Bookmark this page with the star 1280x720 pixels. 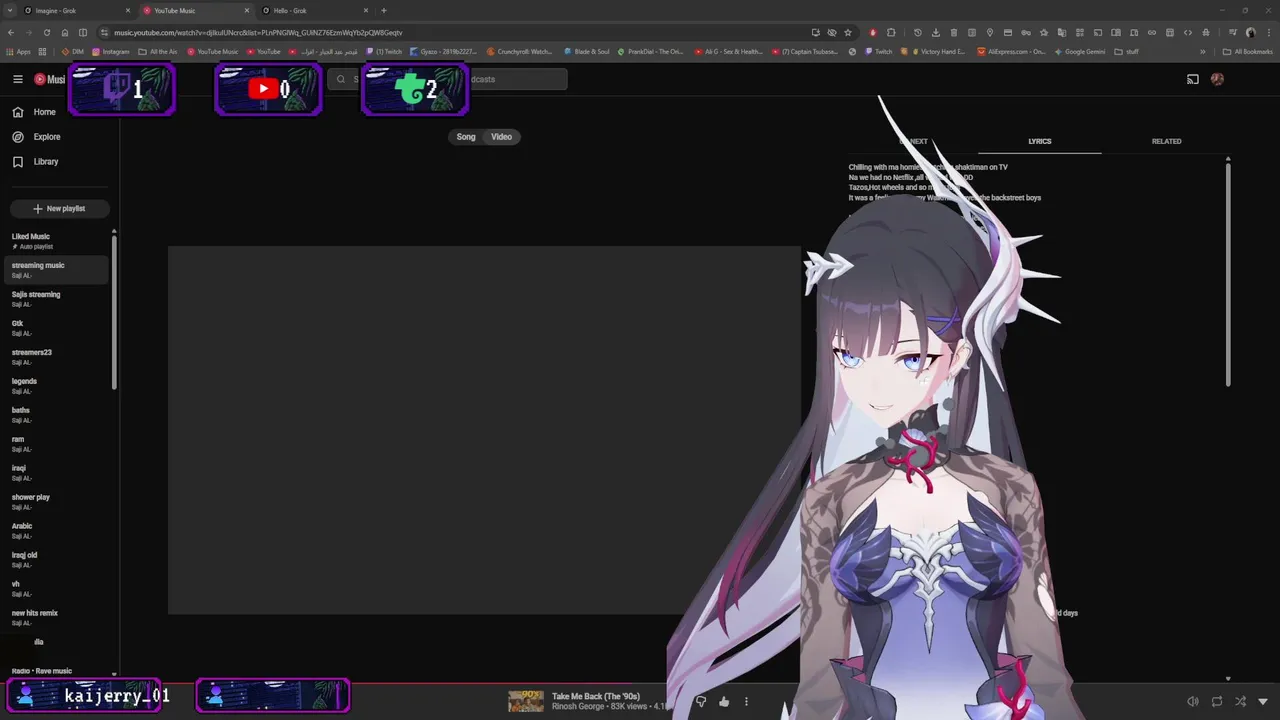pos(848,32)
